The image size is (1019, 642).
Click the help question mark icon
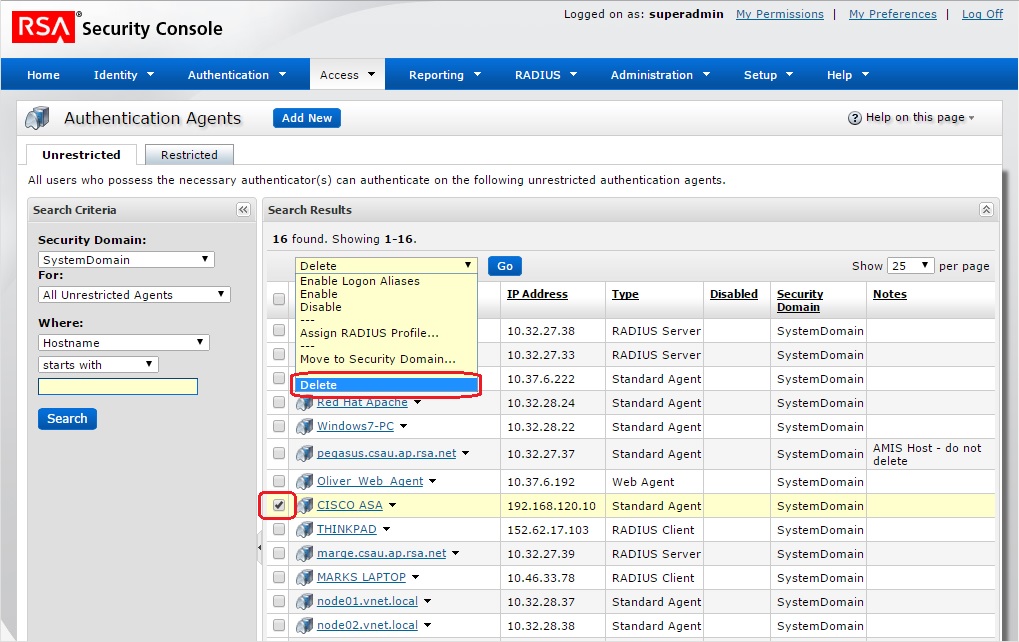(x=854, y=118)
